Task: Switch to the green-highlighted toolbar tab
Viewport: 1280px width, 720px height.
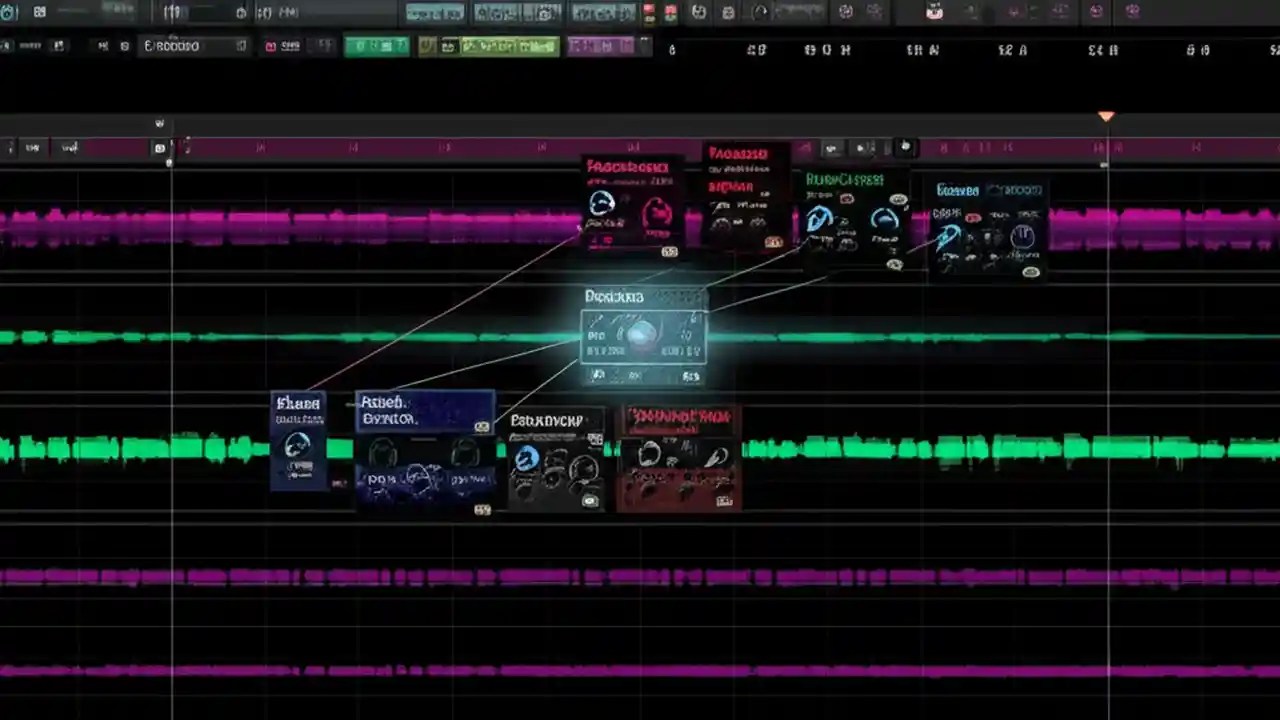Action: point(377,46)
